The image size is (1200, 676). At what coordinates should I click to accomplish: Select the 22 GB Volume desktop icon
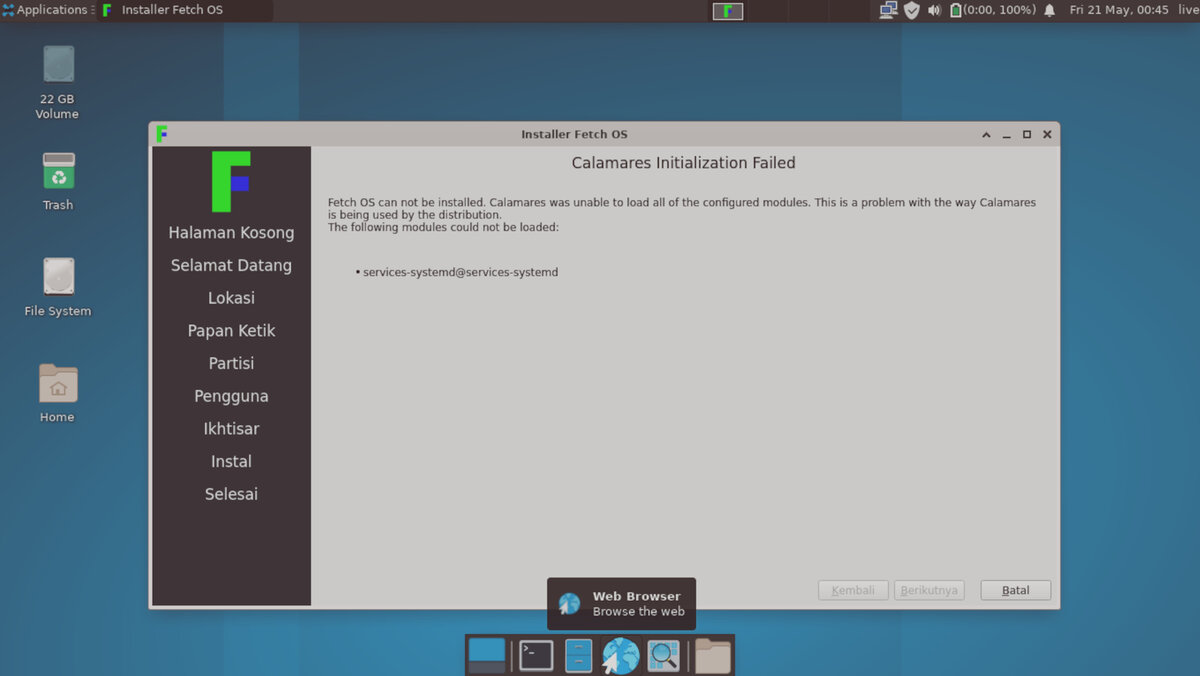57,82
